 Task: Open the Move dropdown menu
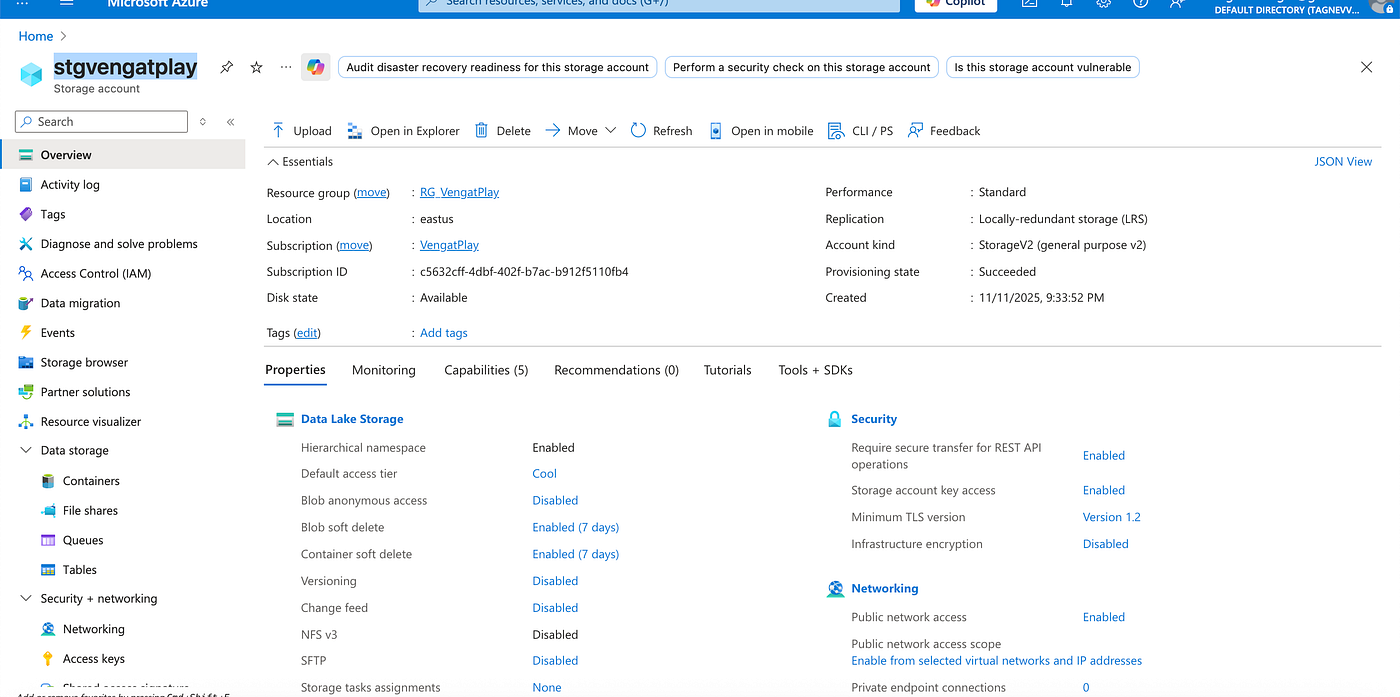point(580,130)
